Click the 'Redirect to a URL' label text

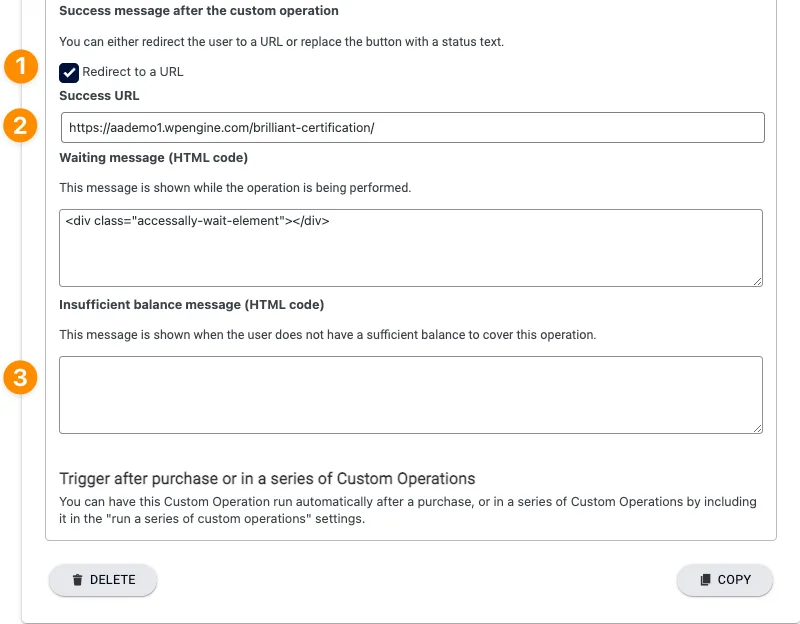(132, 72)
